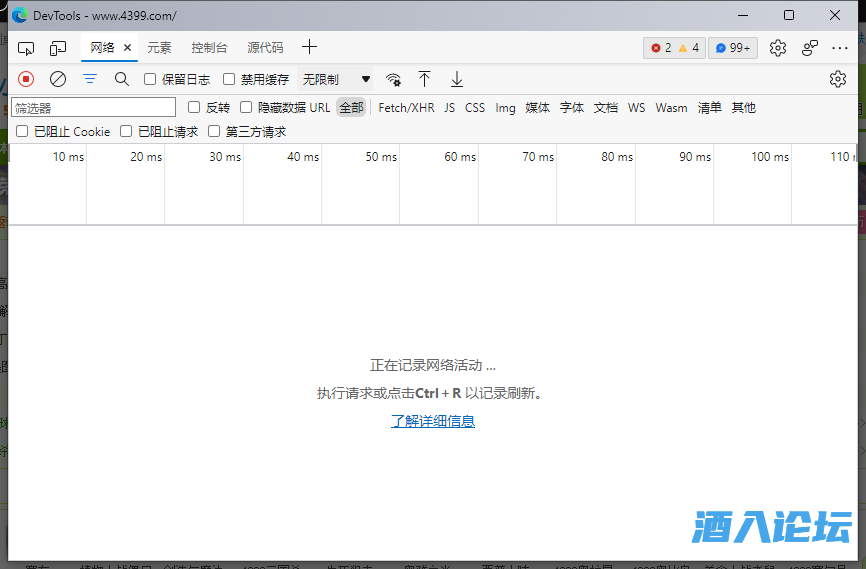Switch to the 元素 tab

[159, 48]
